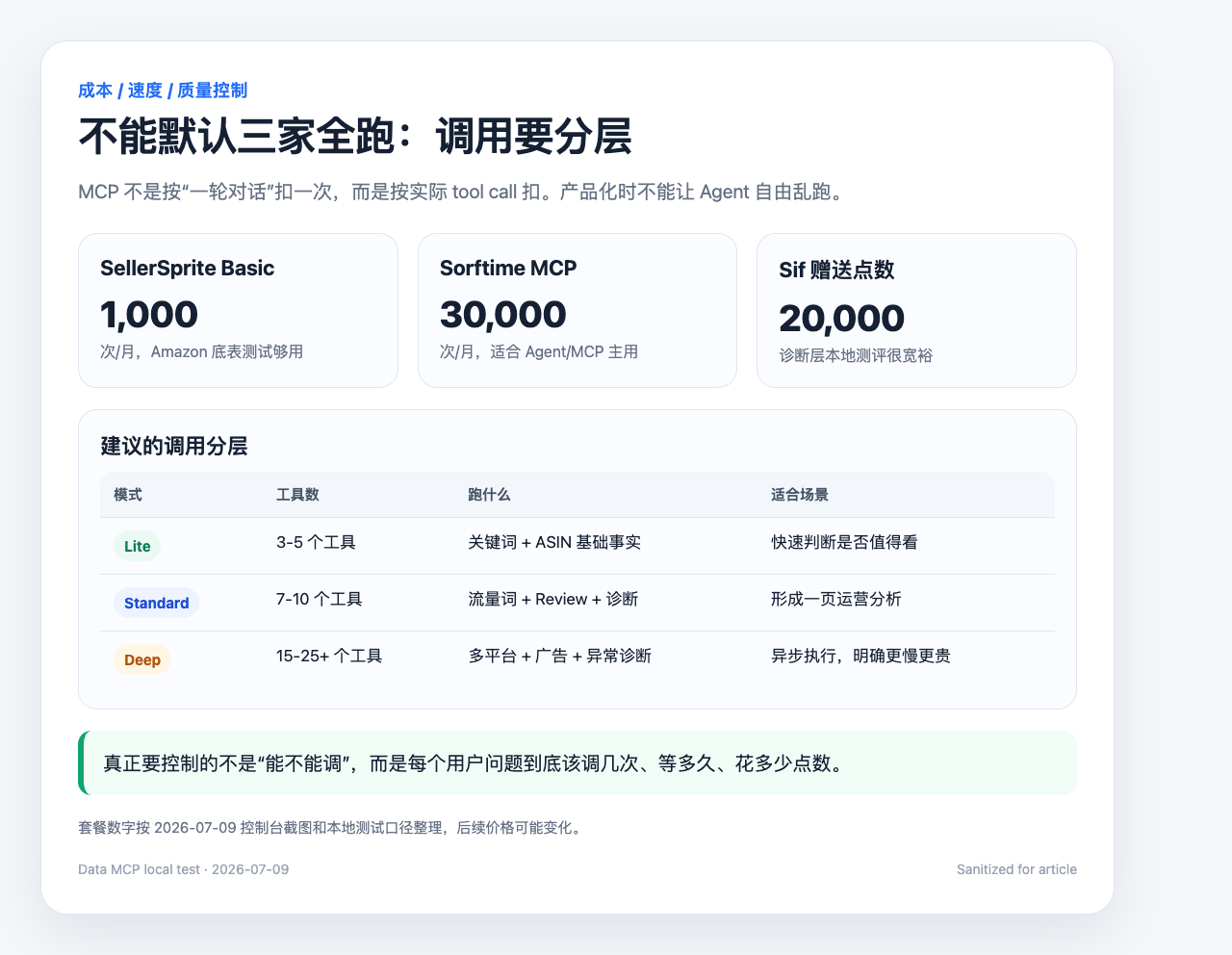Screen dimensions: 1232x955
Task: Click the footnote starting with 套餐数字按 2026-07-09
Action: [x=330, y=828]
